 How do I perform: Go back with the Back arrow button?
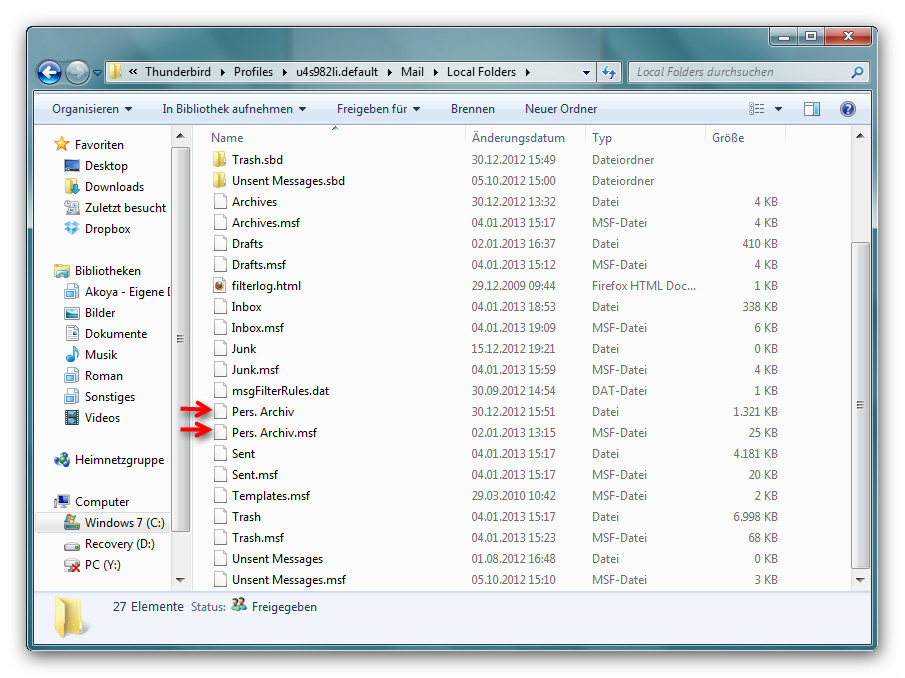pos(49,72)
